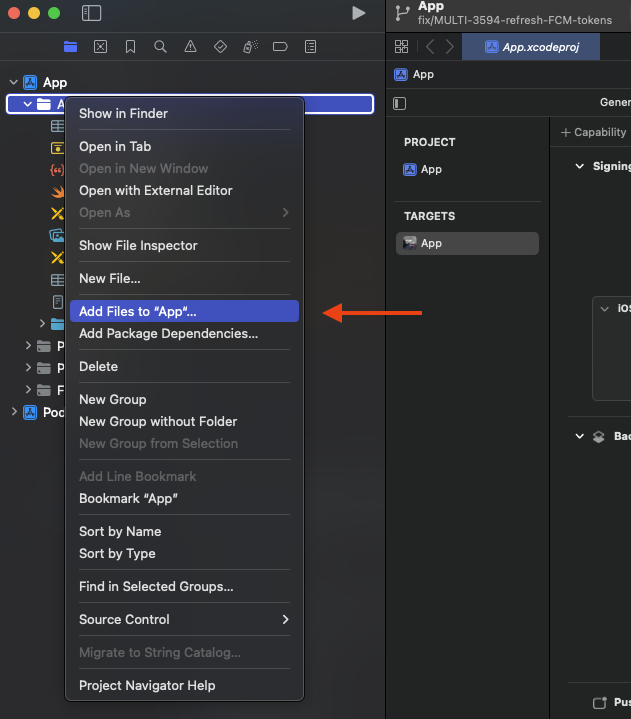Select the App target in TARGETS
631x719 pixels.
tap(467, 243)
